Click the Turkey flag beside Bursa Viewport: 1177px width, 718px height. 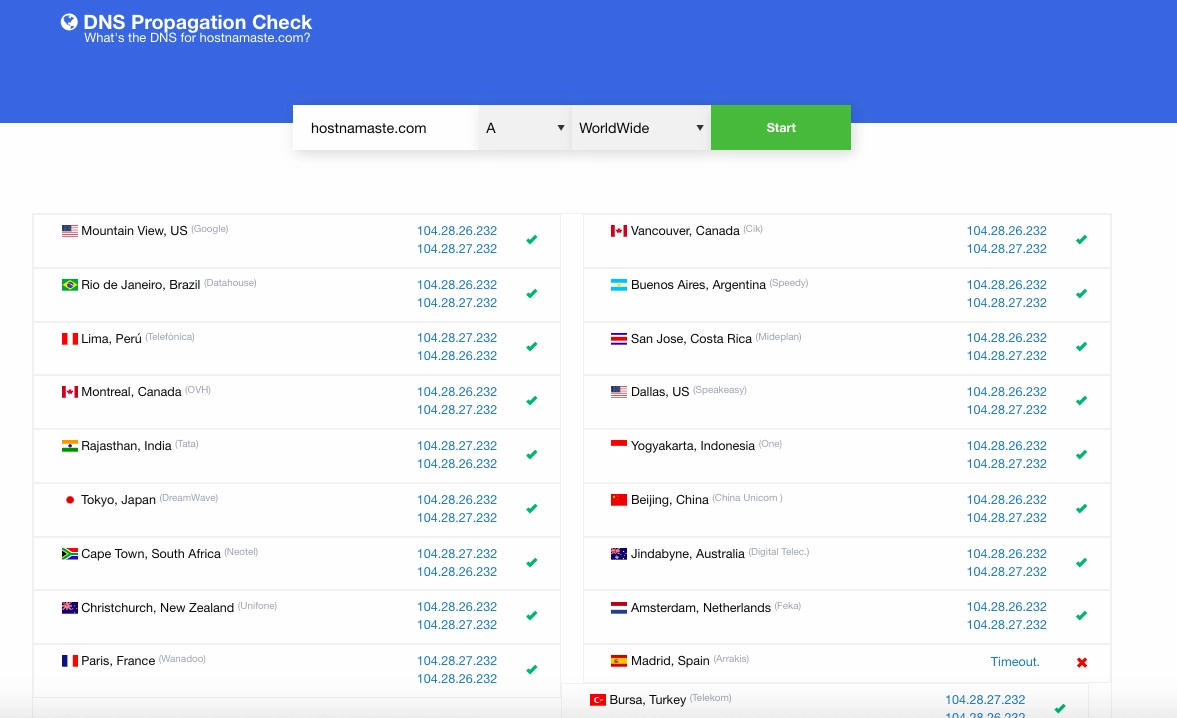click(598, 700)
